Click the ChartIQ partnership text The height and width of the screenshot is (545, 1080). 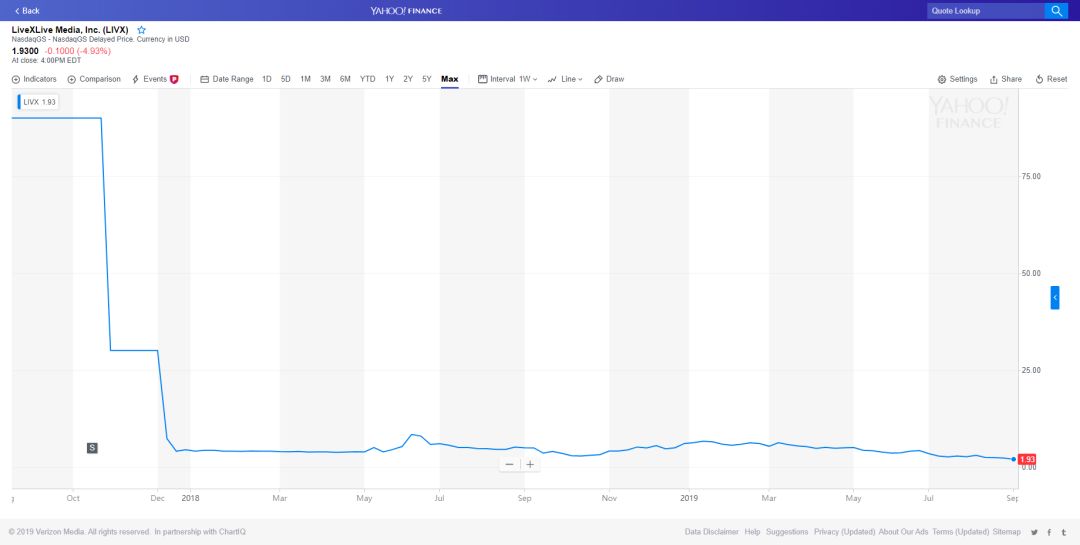click(x=200, y=532)
